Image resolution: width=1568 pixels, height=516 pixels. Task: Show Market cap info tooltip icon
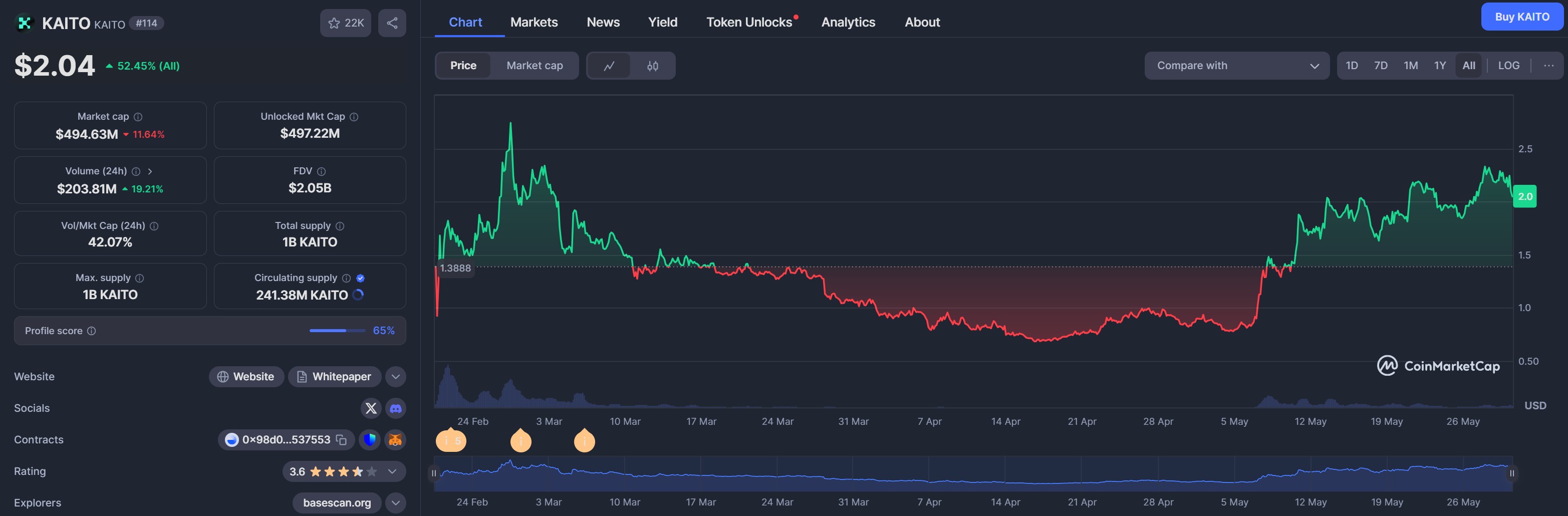[138, 117]
